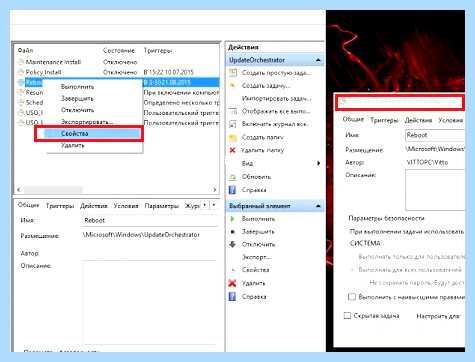This screenshot has height=362, width=475.
Task: Click the icon of the Sched… task row
Action: (21, 102)
